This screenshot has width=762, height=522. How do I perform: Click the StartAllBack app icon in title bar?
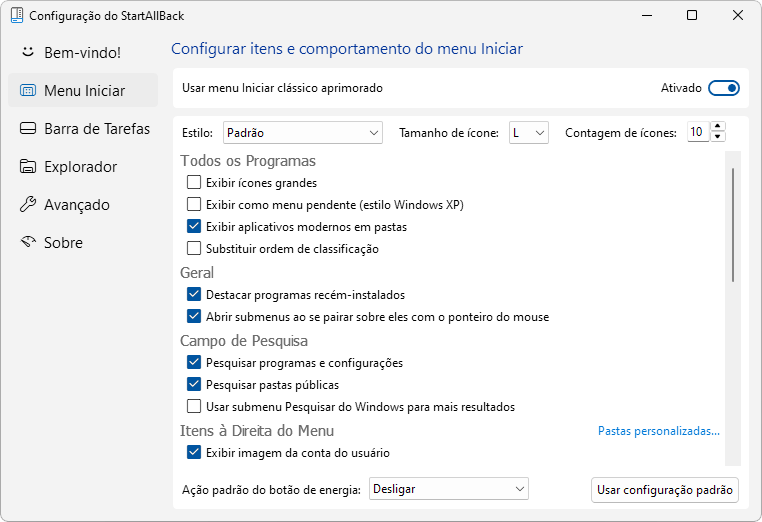tap(15, 16)
